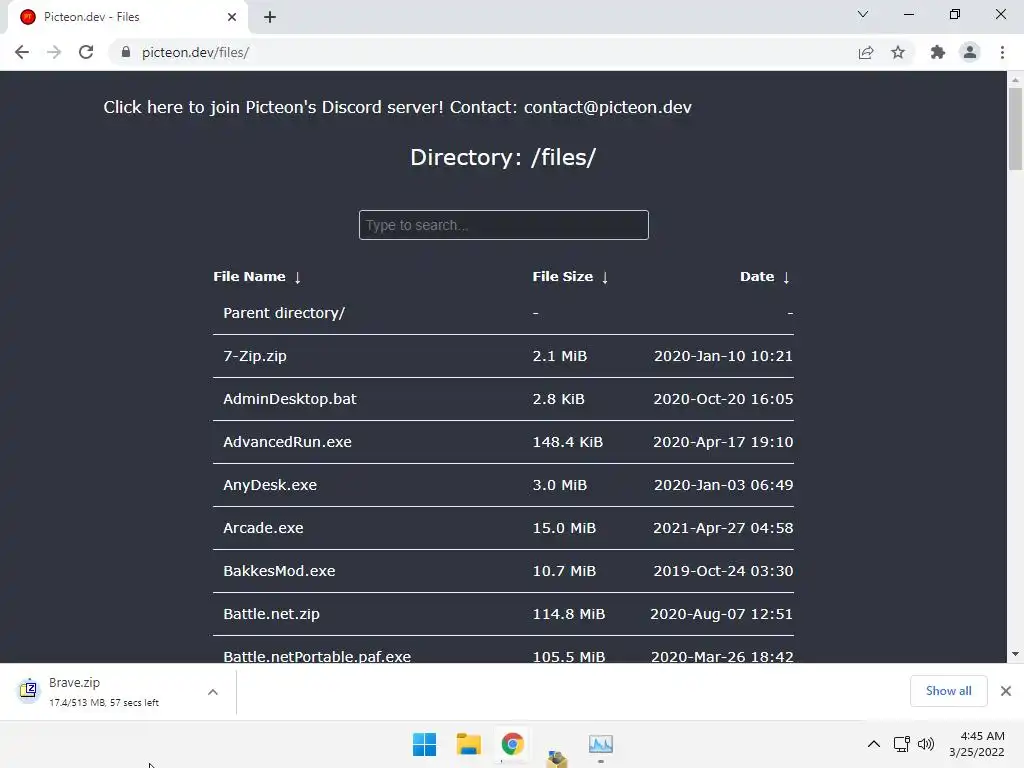1024x768 pixels.
Task: Open the tab search dropdown arrow
Action: [x=863, y=14]
